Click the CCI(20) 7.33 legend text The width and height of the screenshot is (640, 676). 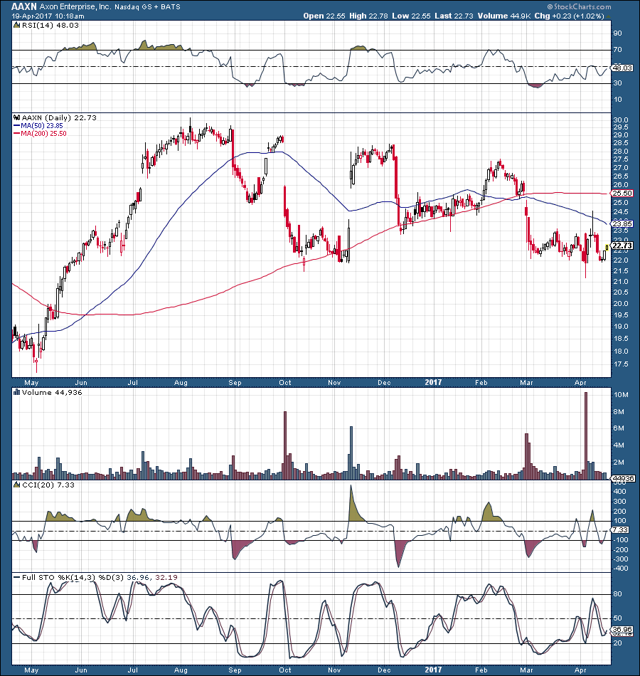pos(48,485)
